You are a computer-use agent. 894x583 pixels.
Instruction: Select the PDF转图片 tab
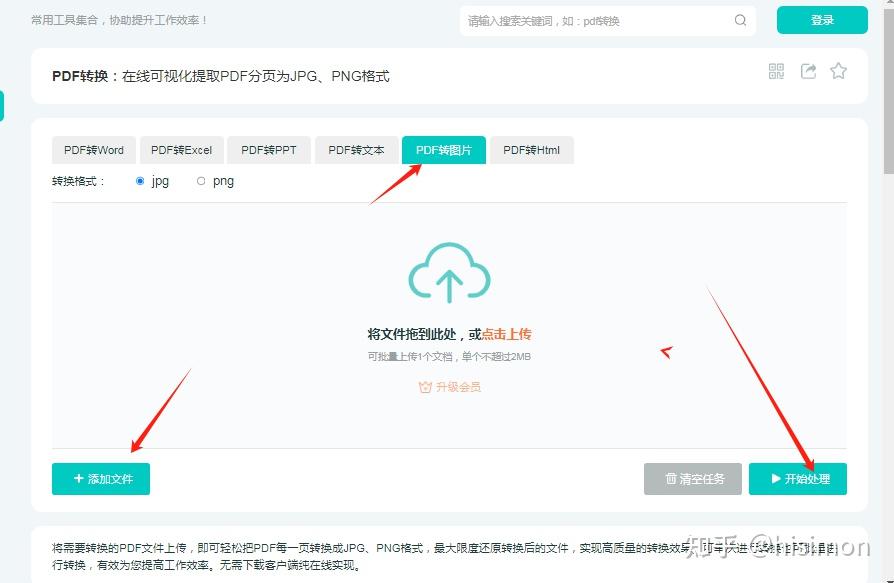[x=444, y=150]
